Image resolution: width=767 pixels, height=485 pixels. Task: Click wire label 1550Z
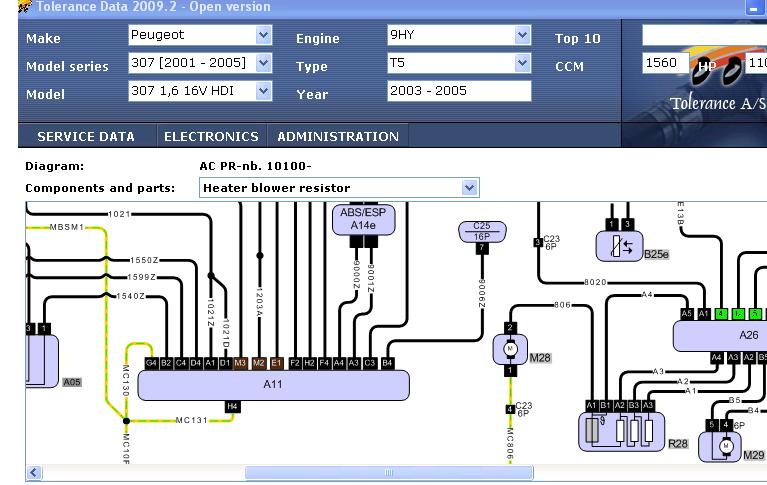tap(144, 260)
